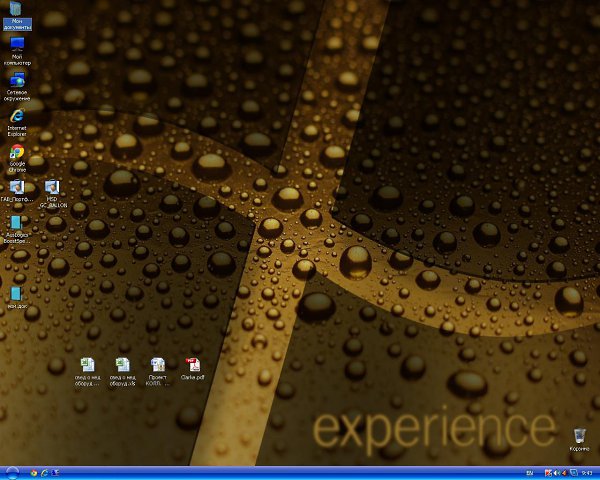
Task: Select Internet Explorer desktop shortcut
Action: coord(16,116)
